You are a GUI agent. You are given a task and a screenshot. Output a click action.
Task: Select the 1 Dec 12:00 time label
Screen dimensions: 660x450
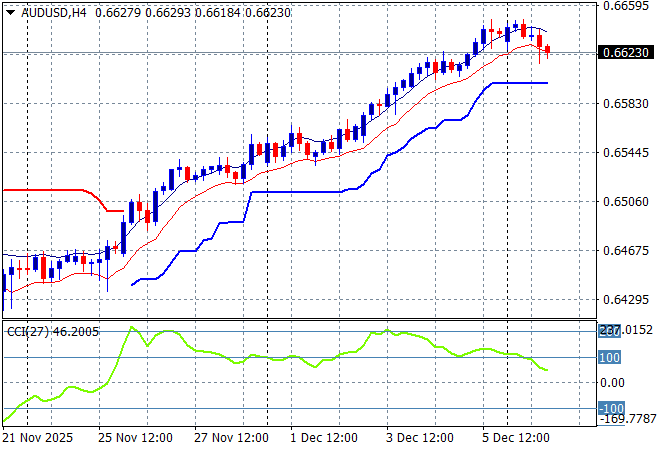point(328,438)
